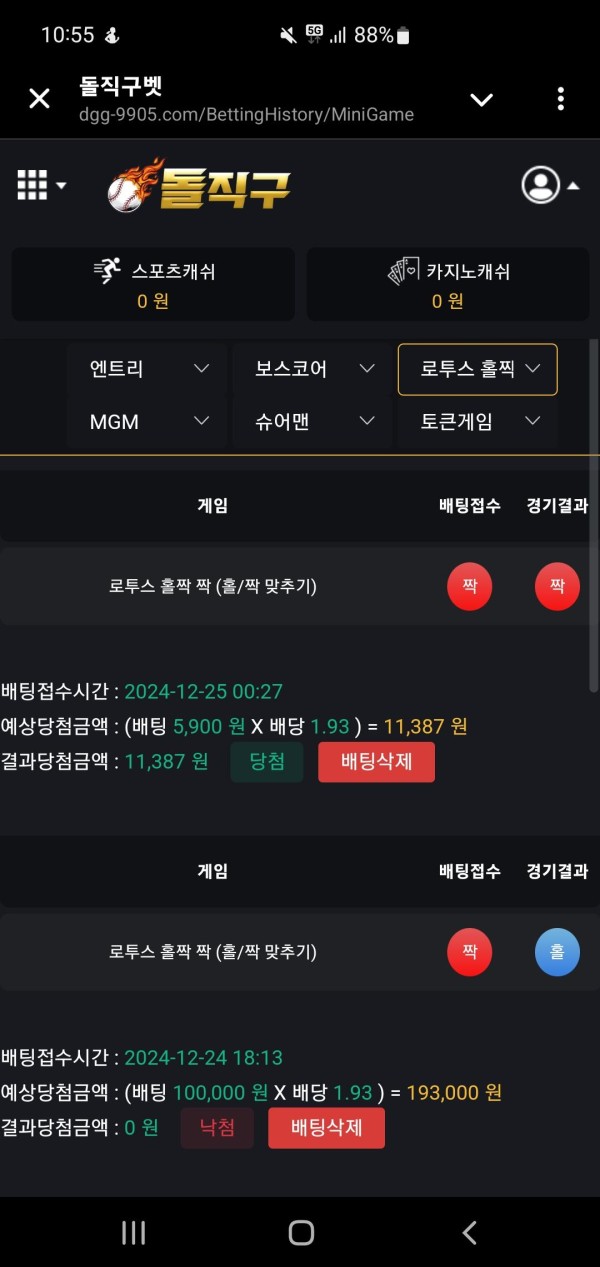Open the 로투스 홀짝 dropdown

[x=477, y=369]
